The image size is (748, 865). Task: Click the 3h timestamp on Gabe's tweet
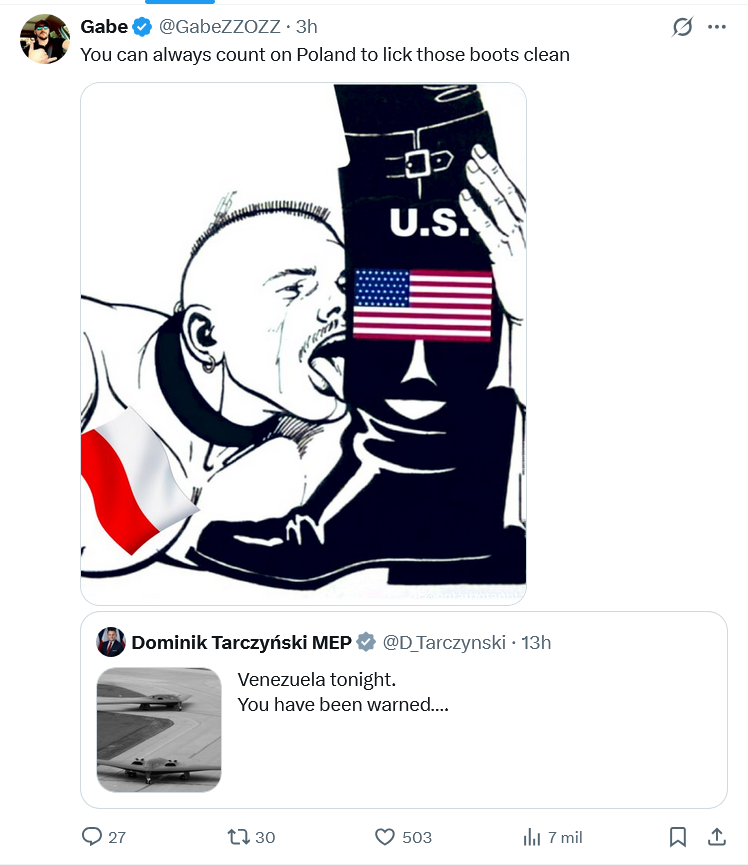[307, 26]
